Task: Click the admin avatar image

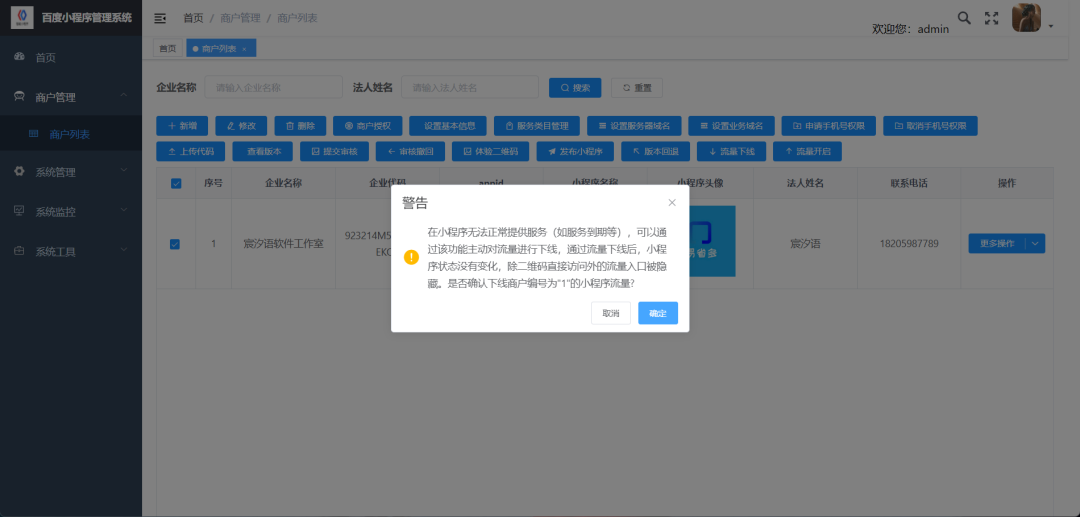Action: 1026,18
